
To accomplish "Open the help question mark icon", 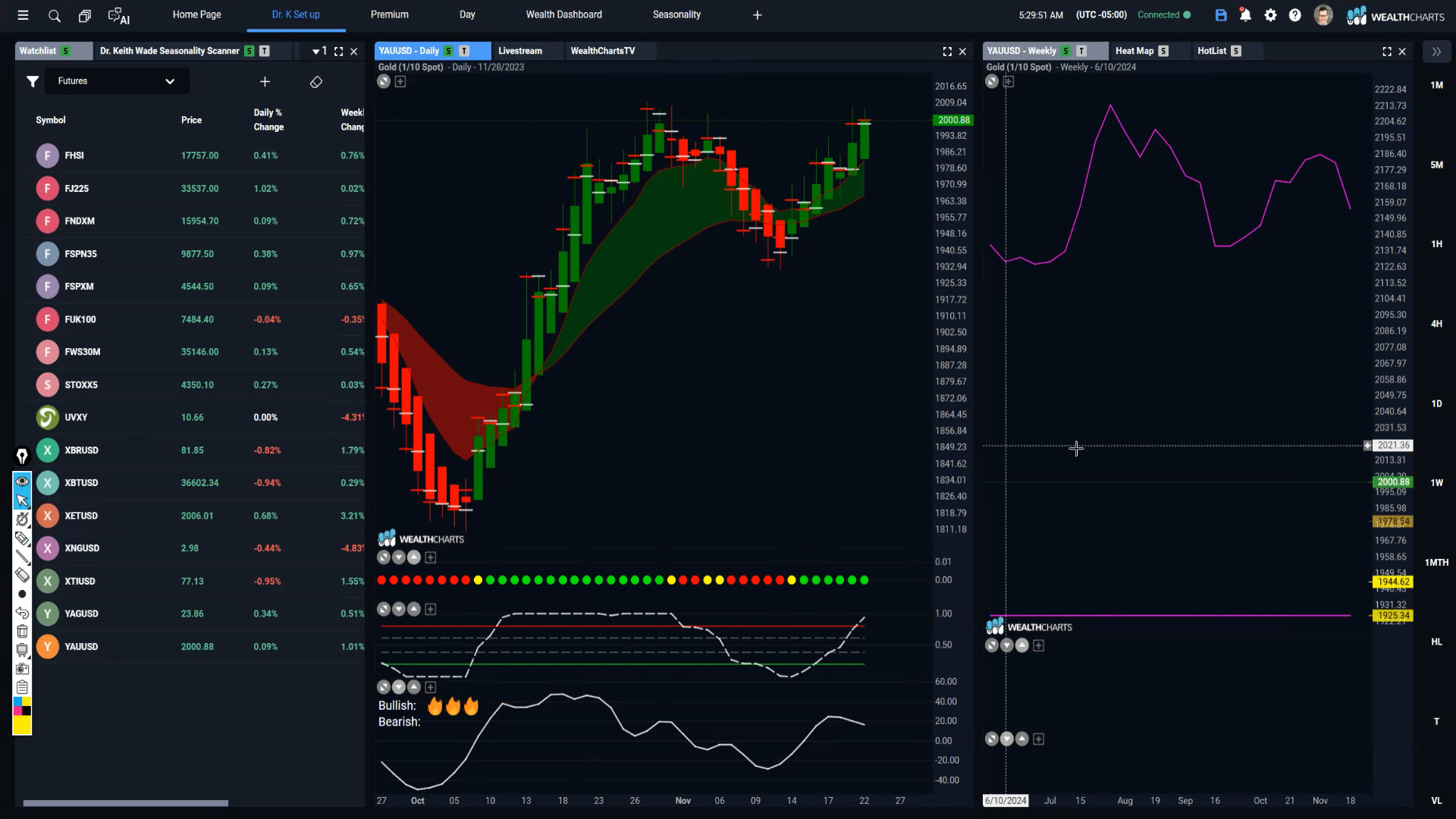I will click(x=1295, y=15).
